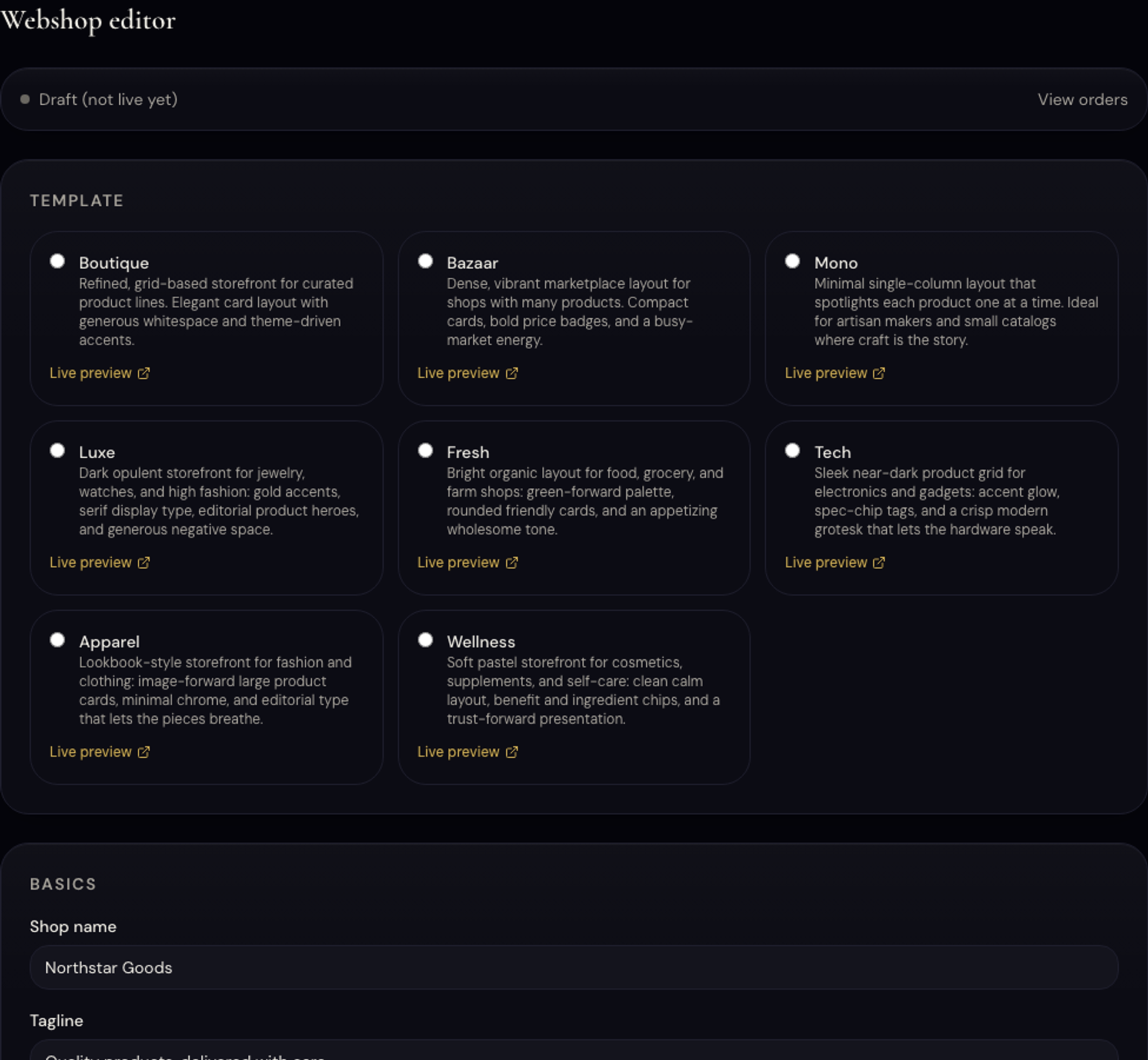Click the TEMPLATE section heading
The image size is (1148, 1060).
(77, 201)
